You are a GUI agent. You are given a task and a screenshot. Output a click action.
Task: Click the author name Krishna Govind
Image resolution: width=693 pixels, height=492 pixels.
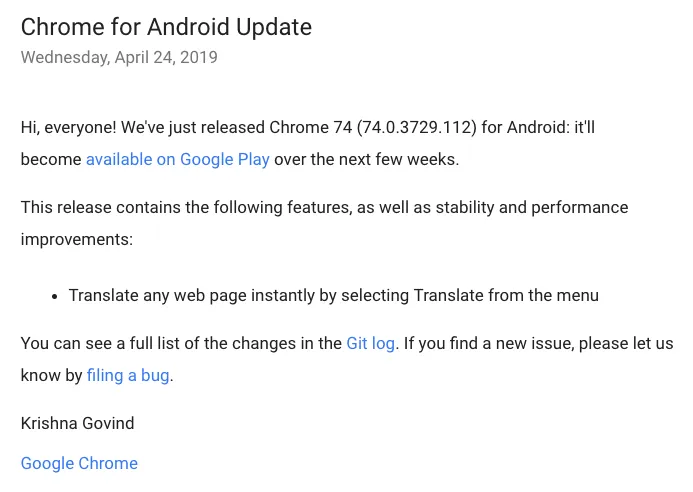pos(77,423)
